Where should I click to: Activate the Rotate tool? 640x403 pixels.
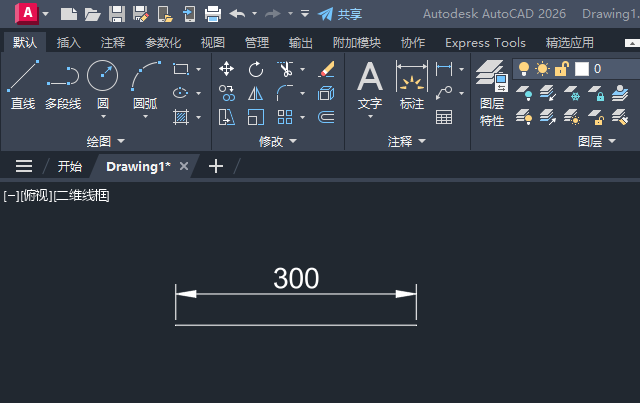tap(256, 69)
